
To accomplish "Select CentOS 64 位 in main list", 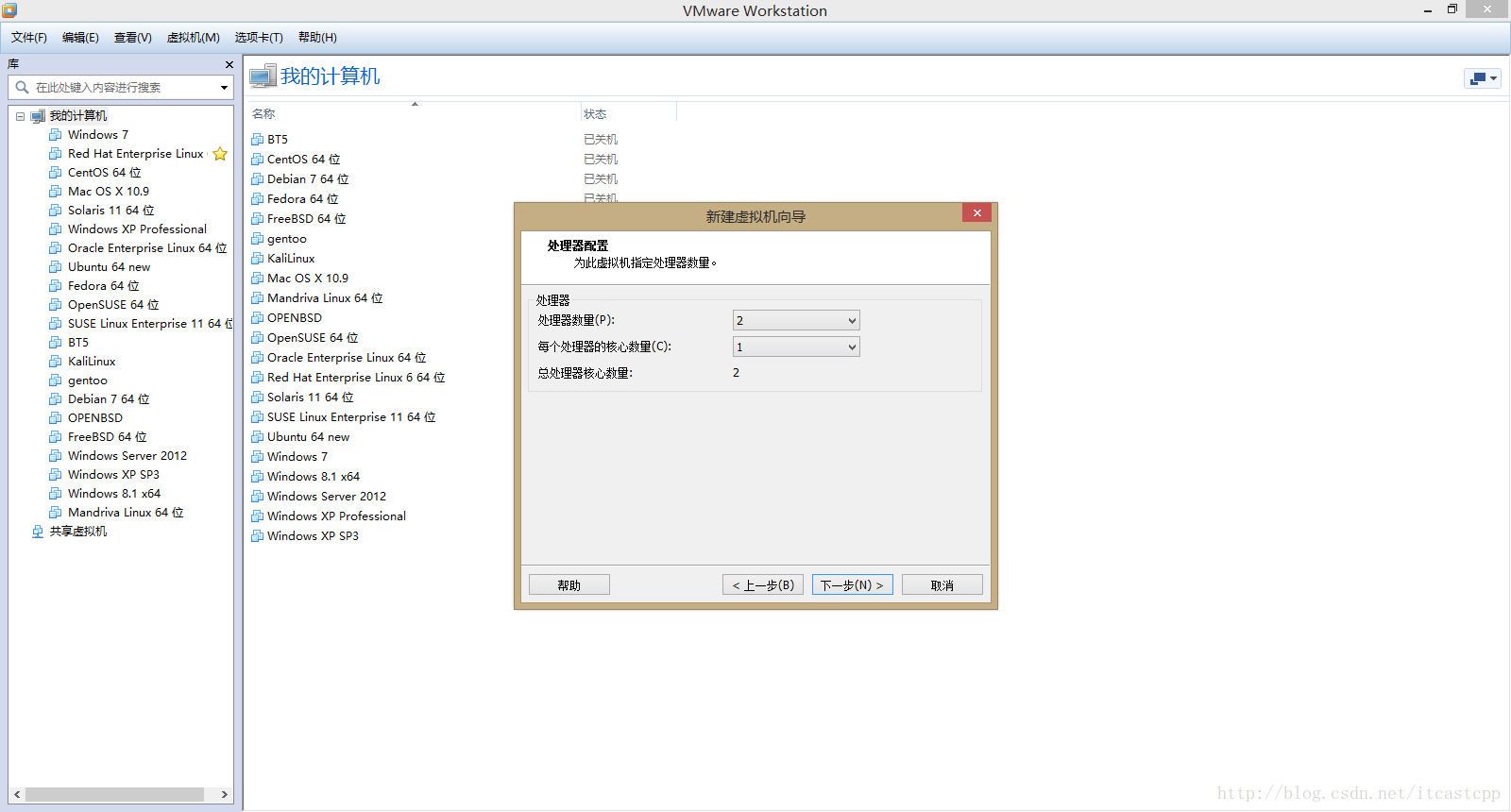I will point(303,159).
